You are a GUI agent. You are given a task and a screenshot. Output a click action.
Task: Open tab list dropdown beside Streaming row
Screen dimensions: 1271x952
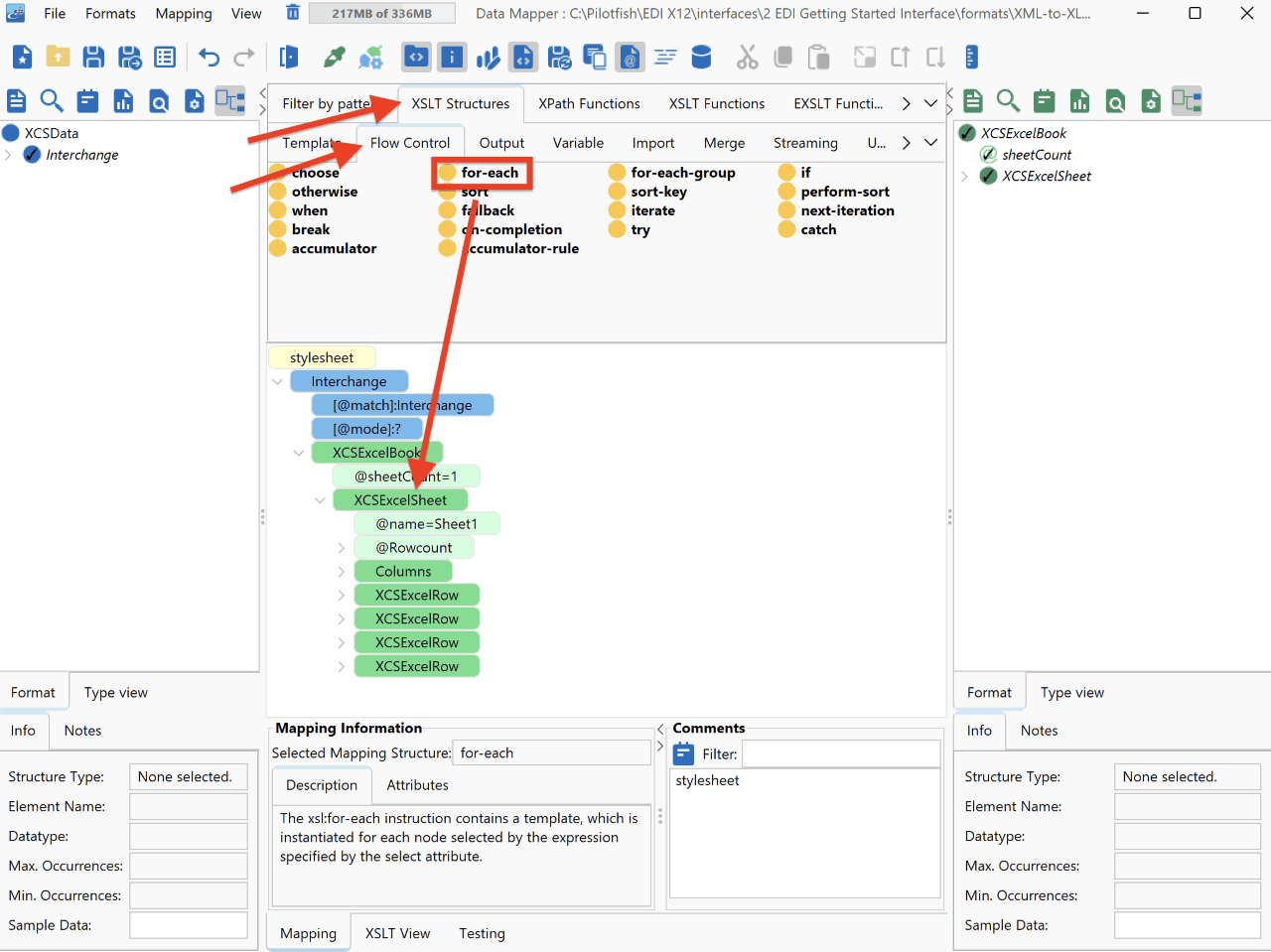tap(930, 143)
